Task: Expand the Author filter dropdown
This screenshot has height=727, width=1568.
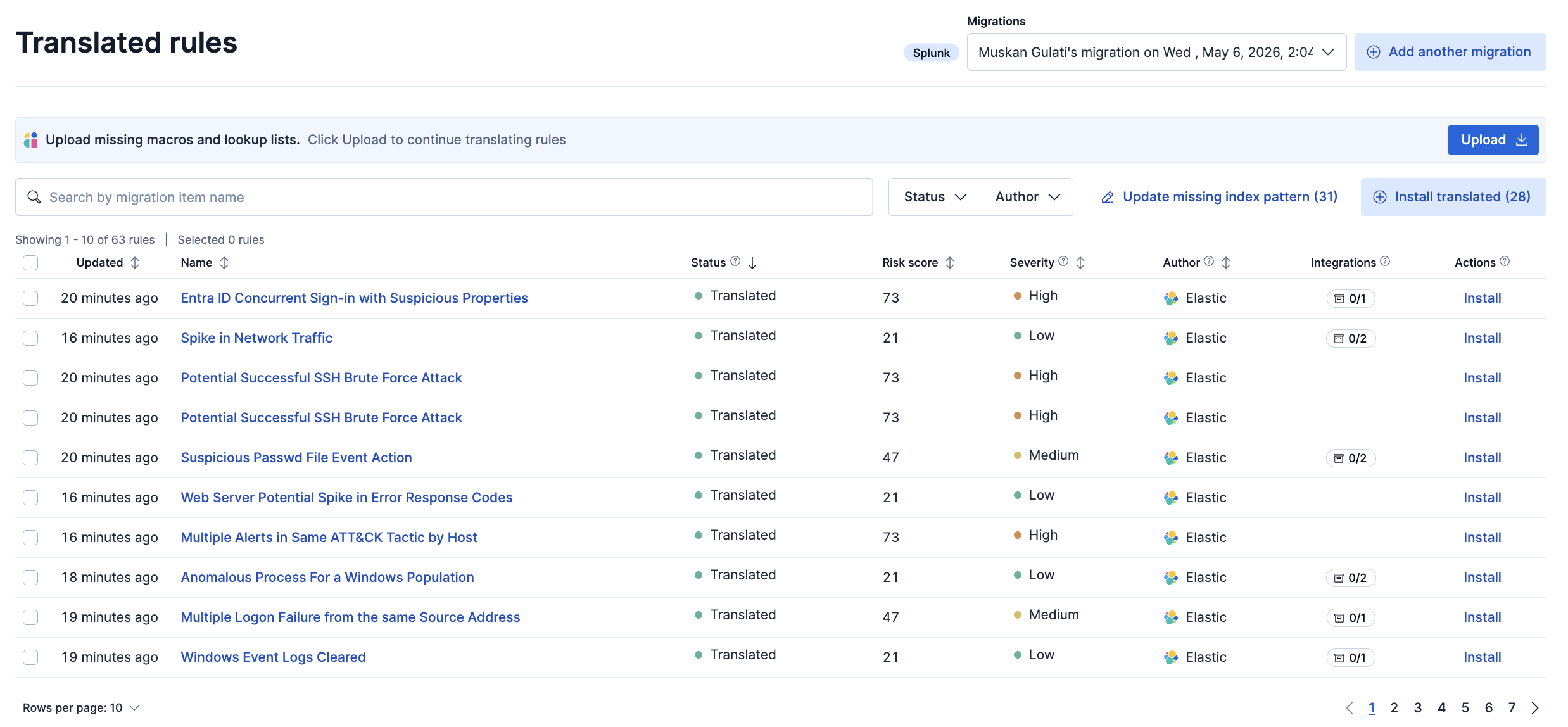Action: pos(1027,197)
